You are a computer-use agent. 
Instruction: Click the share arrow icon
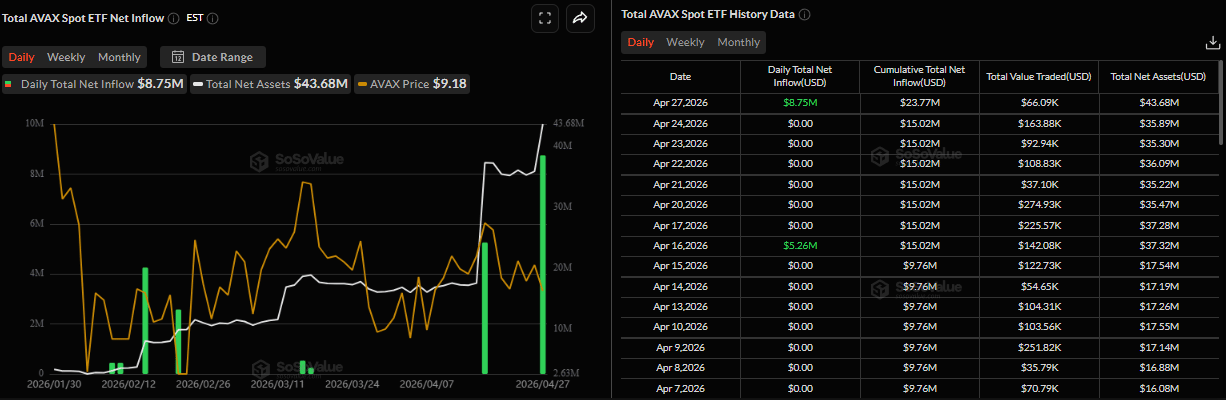[x=581, y=17]
